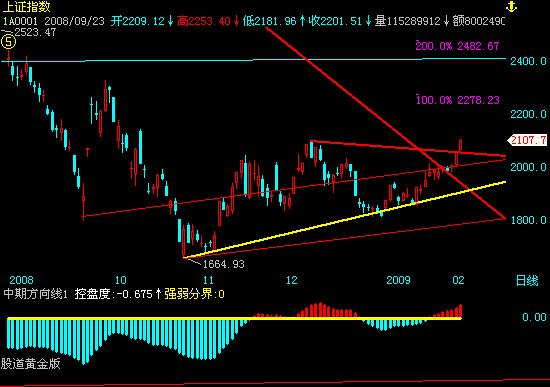Click the low price 低2181.96
Screen dimensions: 550x387
point(269,21)
